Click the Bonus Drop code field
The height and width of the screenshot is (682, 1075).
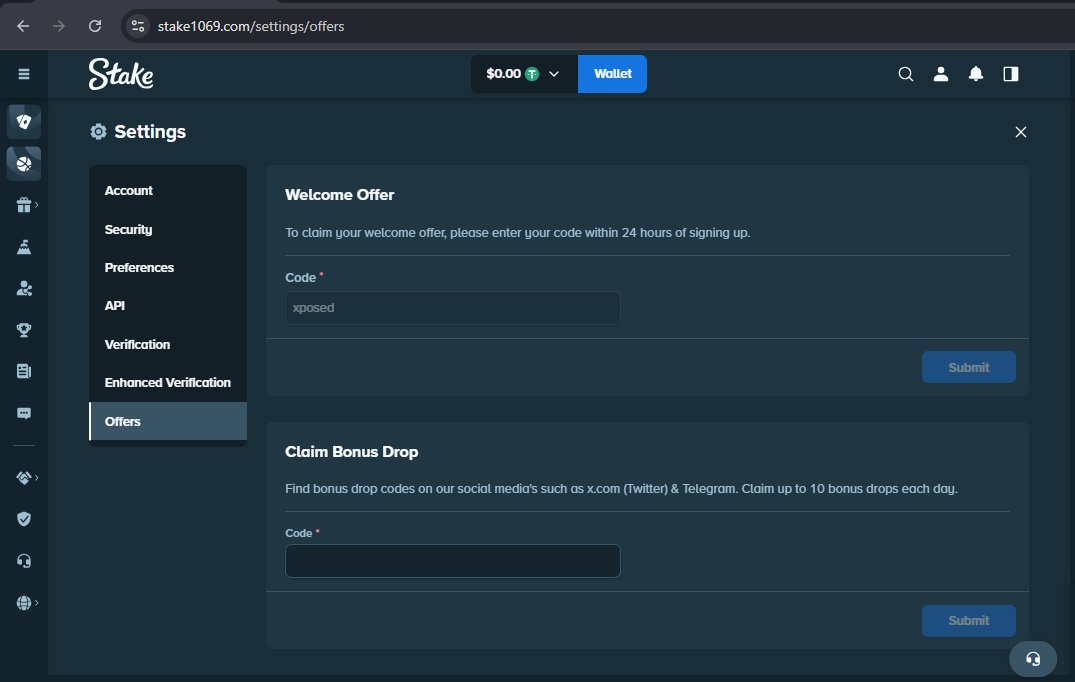[x=452, y=561]
